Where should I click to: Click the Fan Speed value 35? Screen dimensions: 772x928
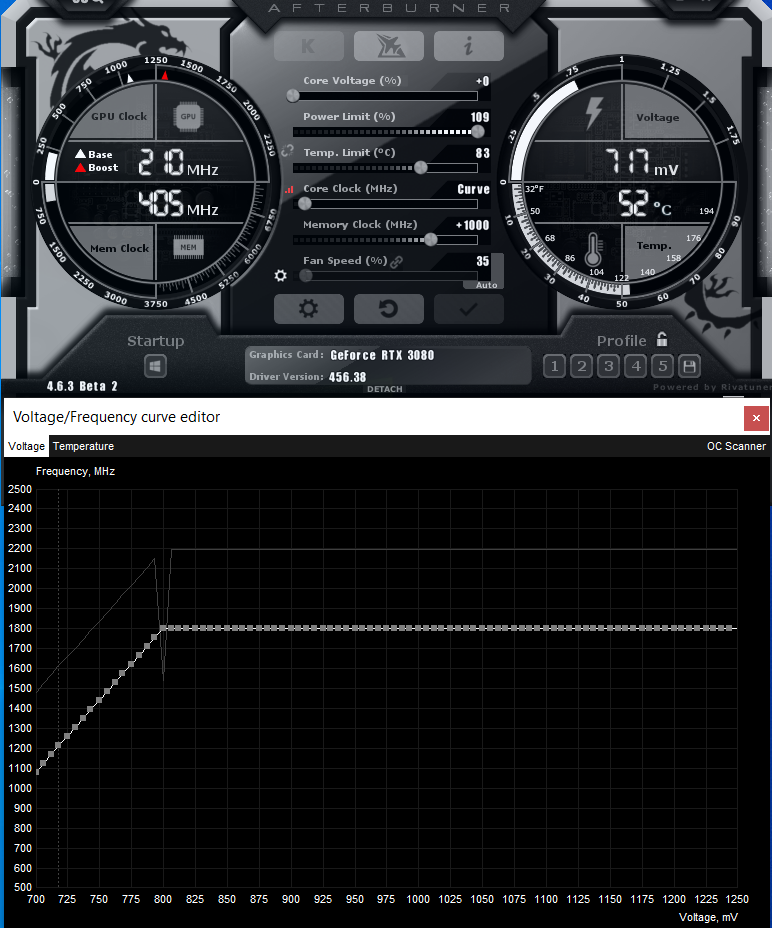(482, 261)
